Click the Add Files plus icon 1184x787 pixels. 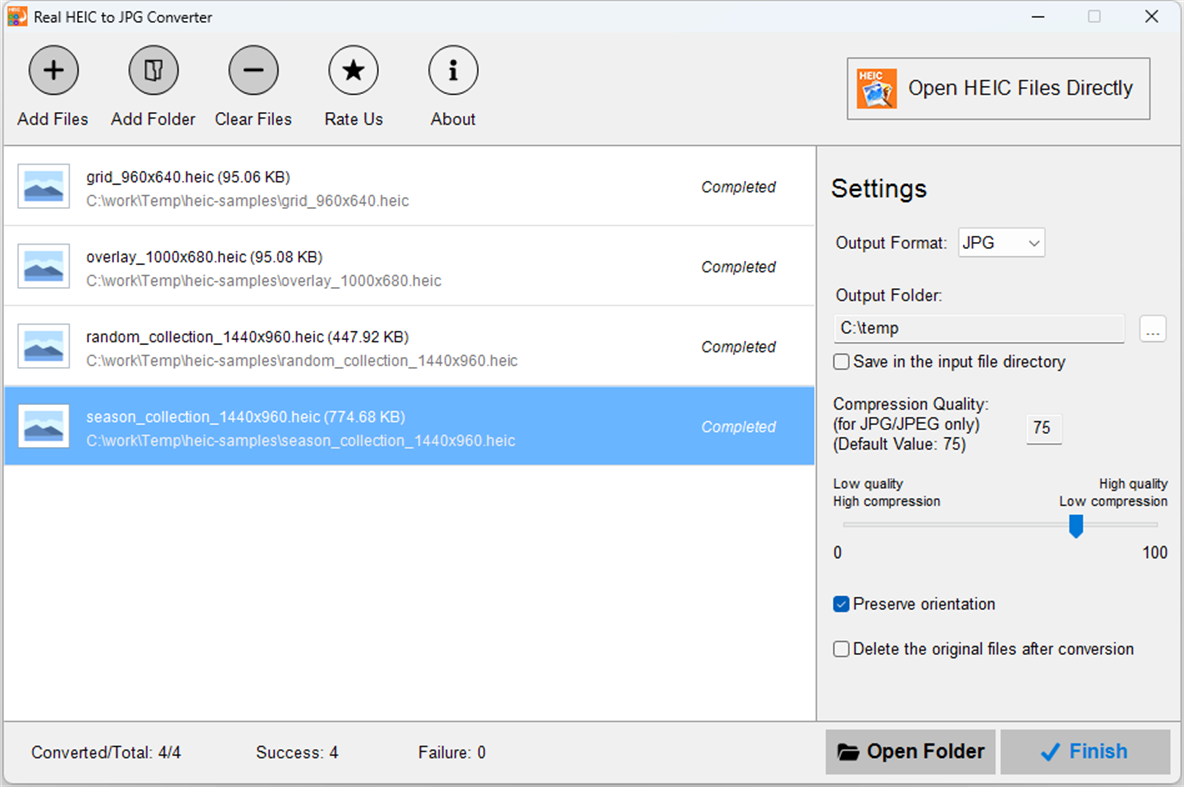click(x=53, y=70)
